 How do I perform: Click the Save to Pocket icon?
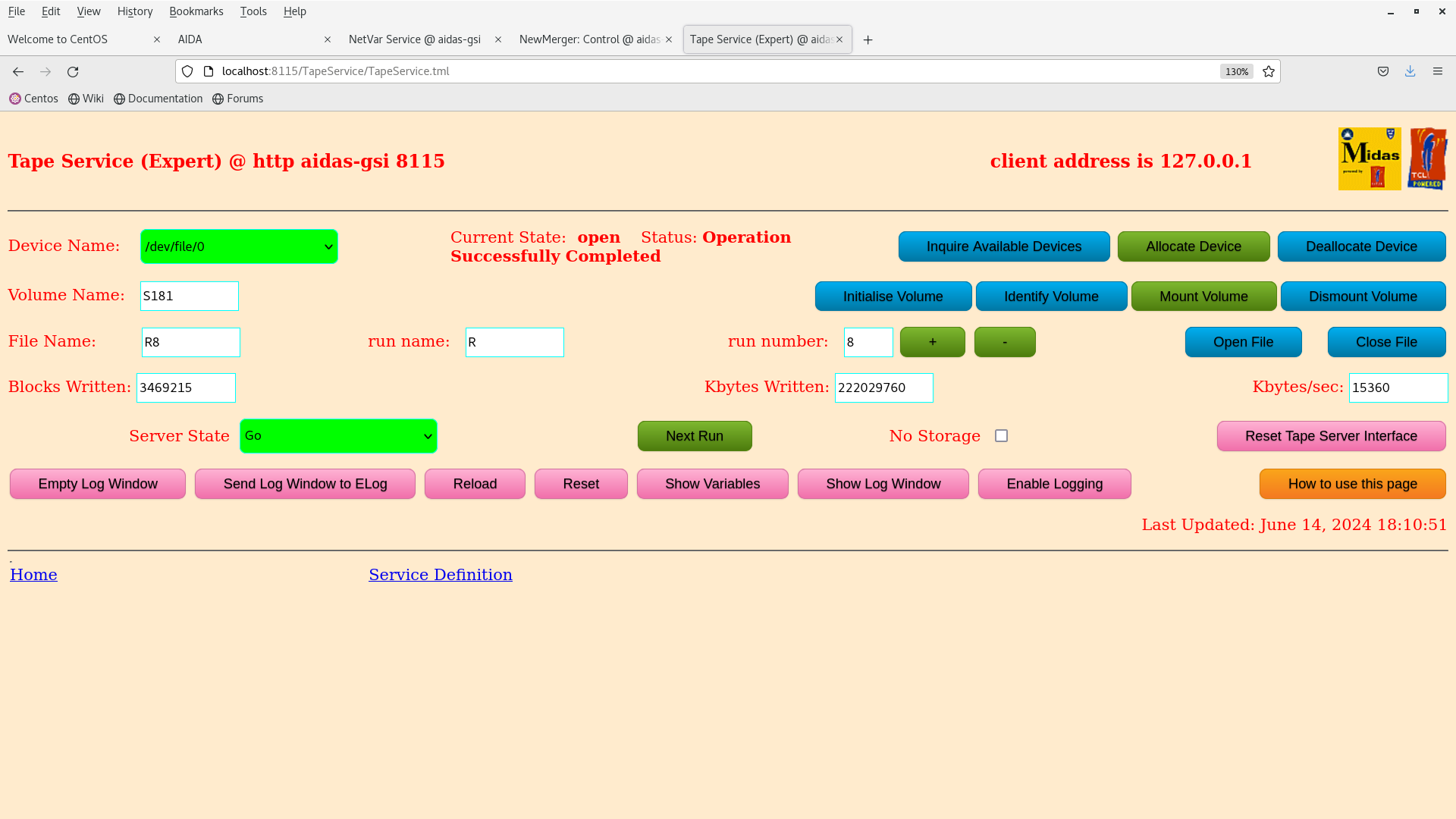[1383, 71]
